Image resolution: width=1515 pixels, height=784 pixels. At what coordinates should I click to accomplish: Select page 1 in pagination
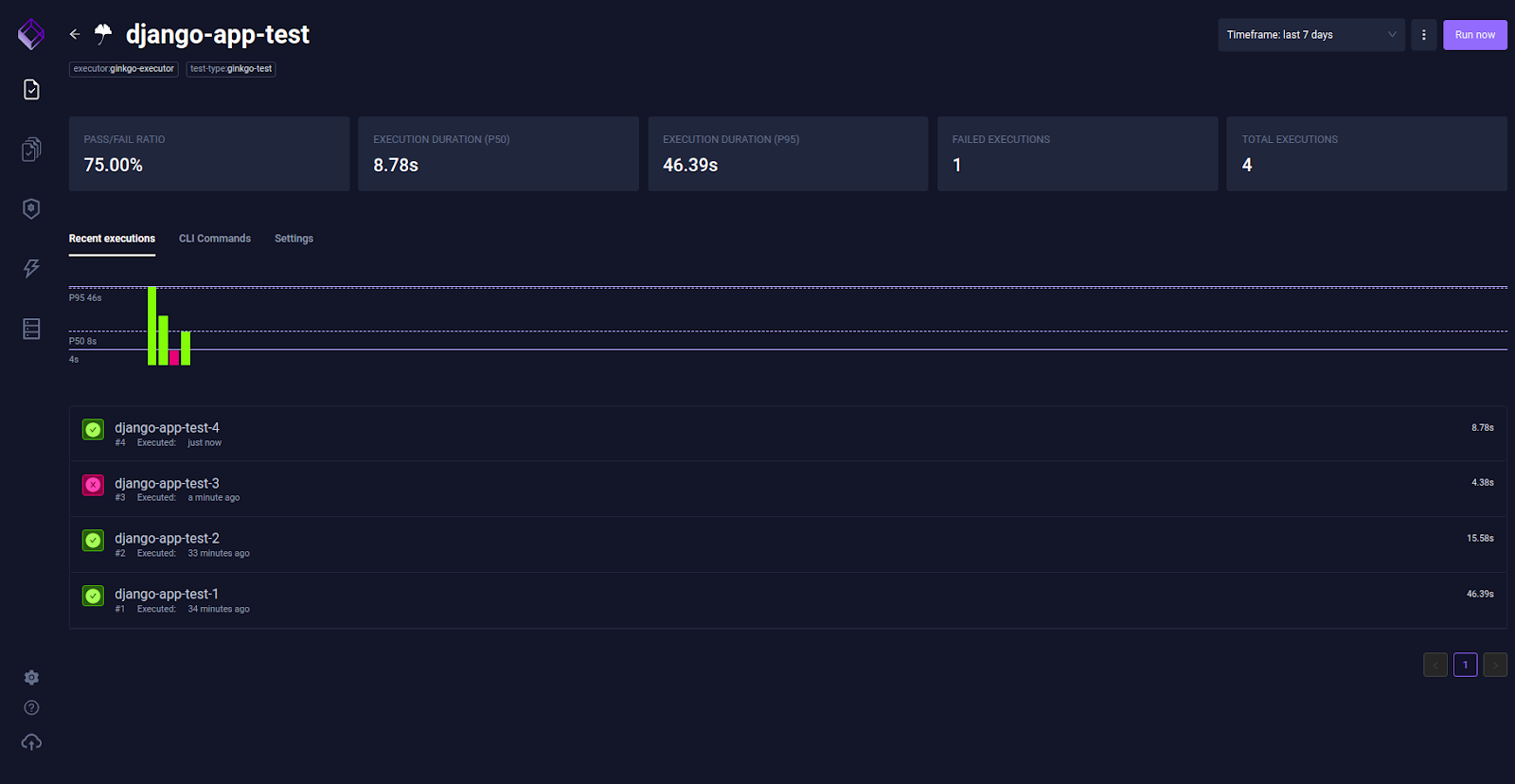(1466, 665)
